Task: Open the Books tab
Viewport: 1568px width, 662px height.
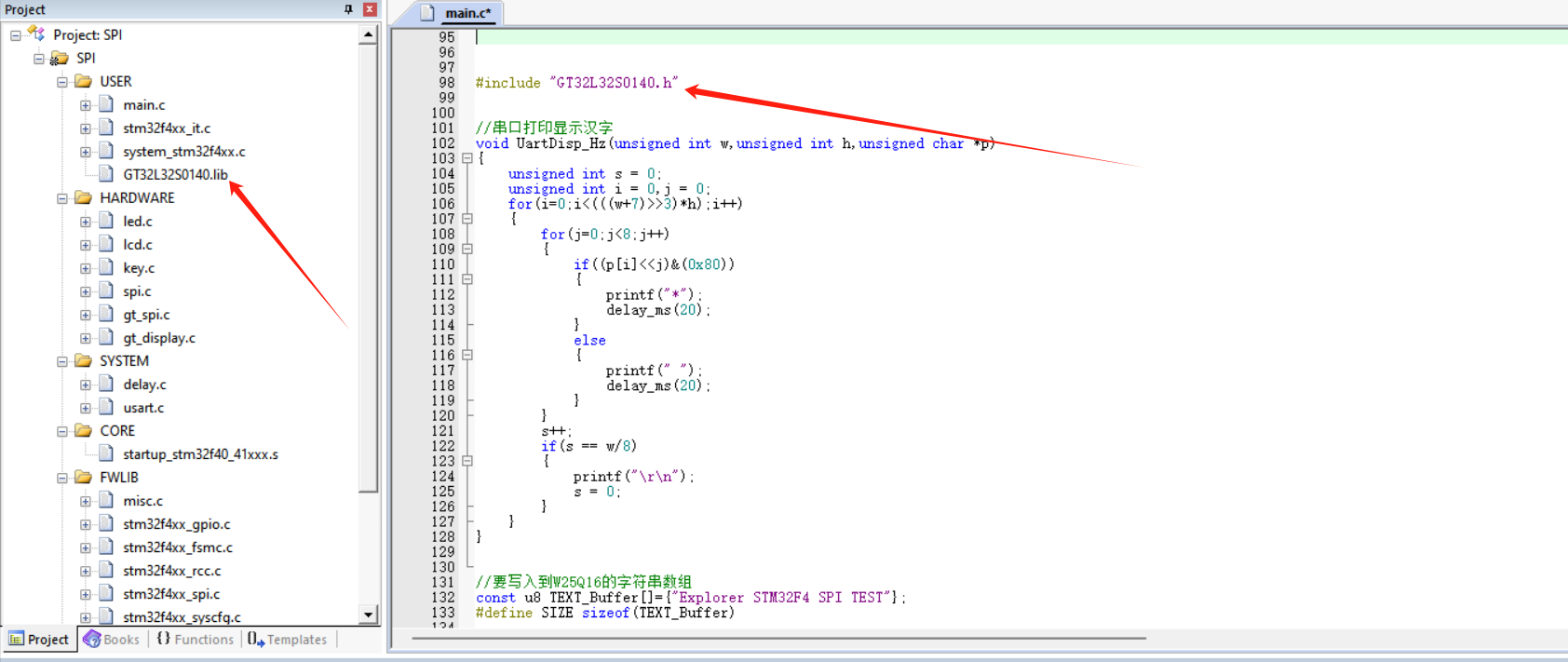Action: click(112, 639)
